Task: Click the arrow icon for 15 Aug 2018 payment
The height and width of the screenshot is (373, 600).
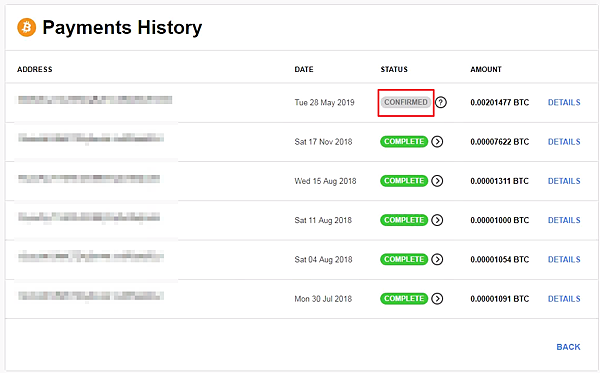Action: click(x=437, y=181)
